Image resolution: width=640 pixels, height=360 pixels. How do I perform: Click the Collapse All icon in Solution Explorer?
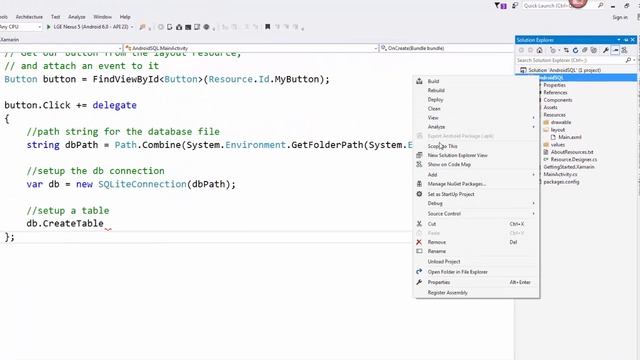584,50
